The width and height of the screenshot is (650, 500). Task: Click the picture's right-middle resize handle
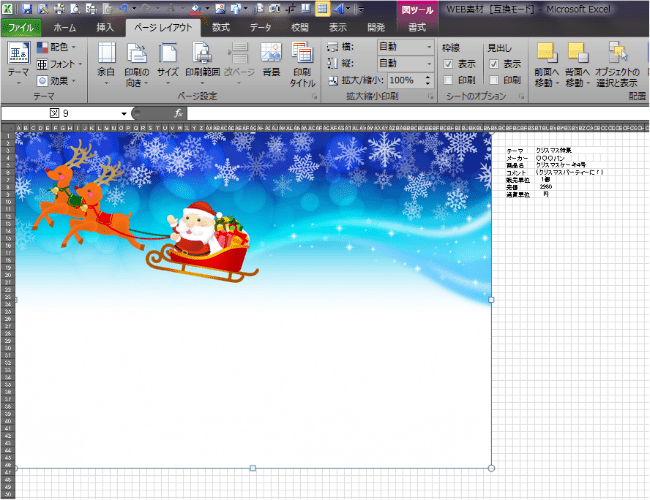492,300
